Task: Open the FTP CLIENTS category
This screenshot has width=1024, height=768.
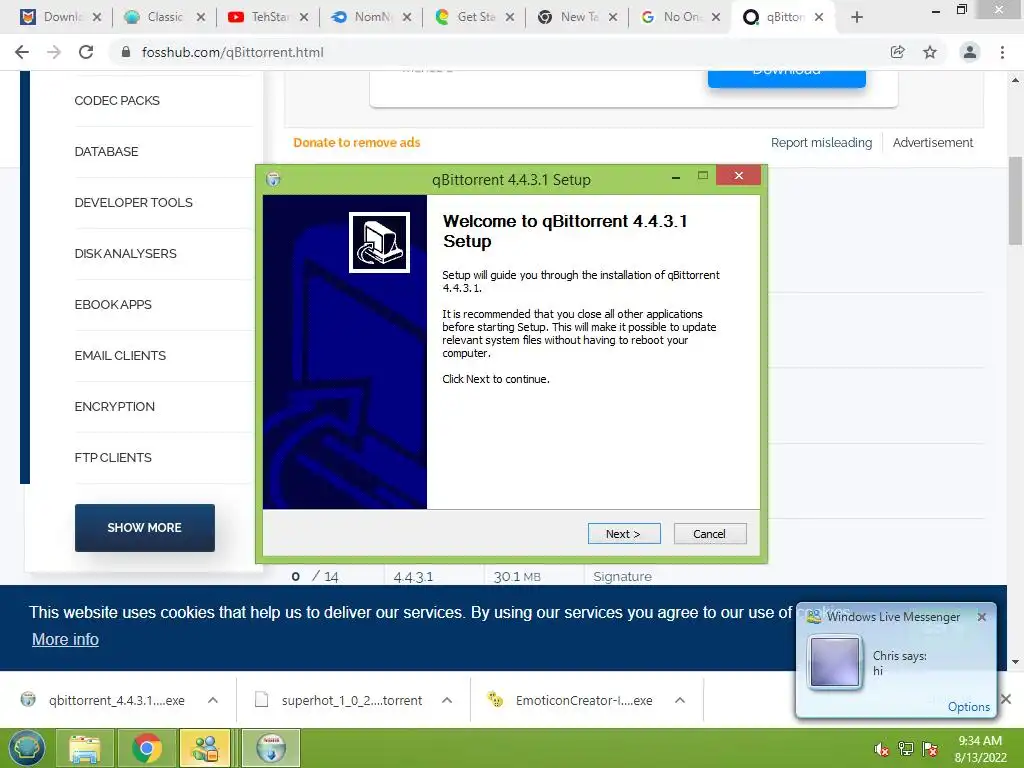Action: [113, 457]
